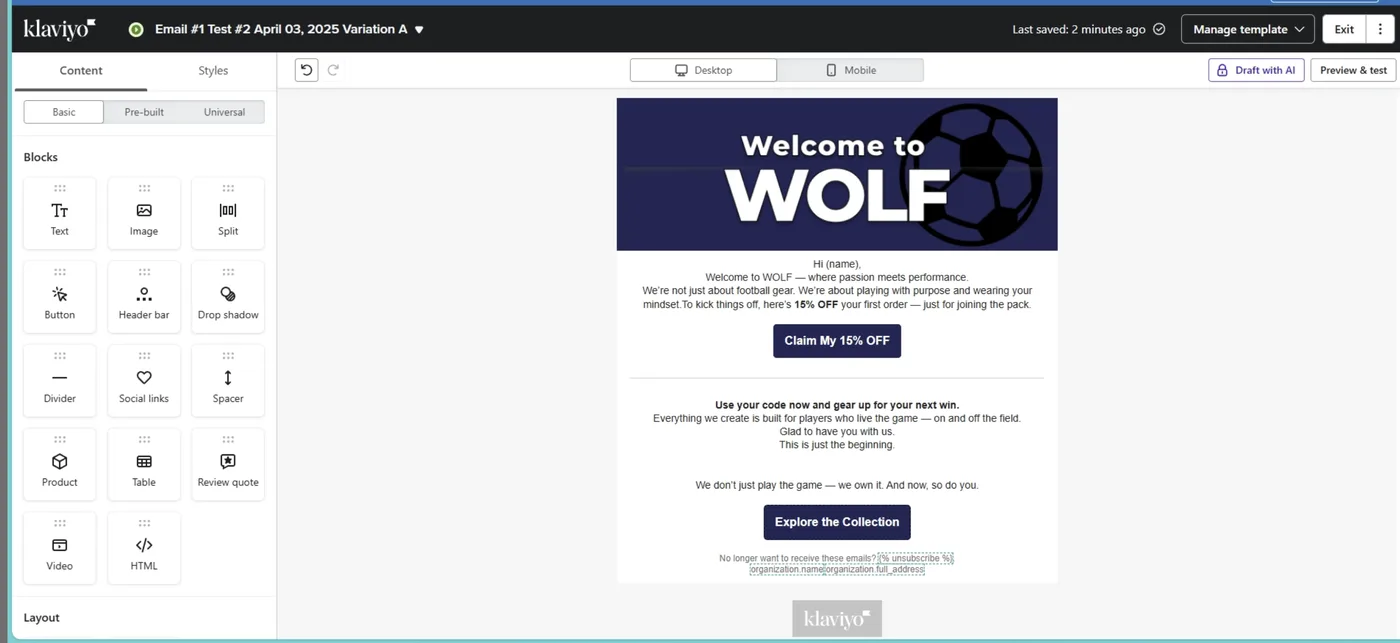Switch to the Styles tab
This screenshot has height=643, width=1400.
click(x=213, y=71)
